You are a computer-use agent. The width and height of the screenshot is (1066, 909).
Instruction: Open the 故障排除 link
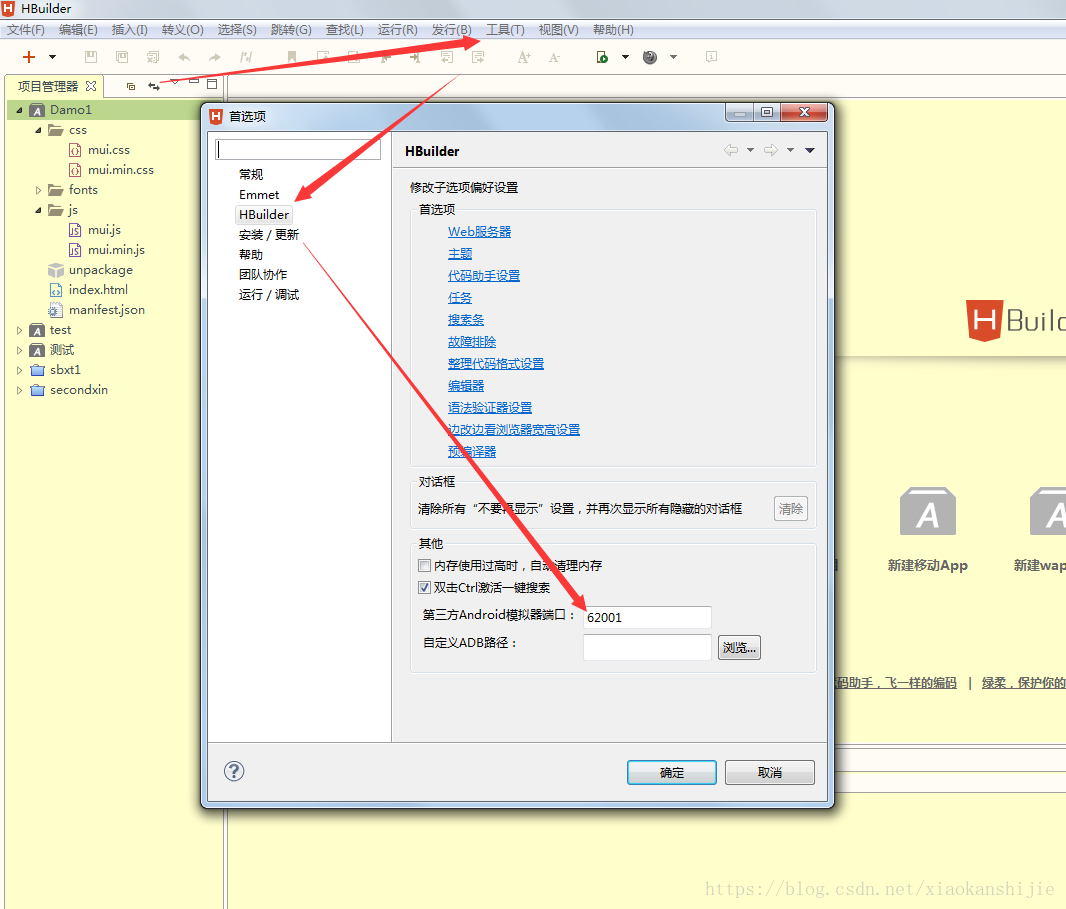tap(472, 342)
